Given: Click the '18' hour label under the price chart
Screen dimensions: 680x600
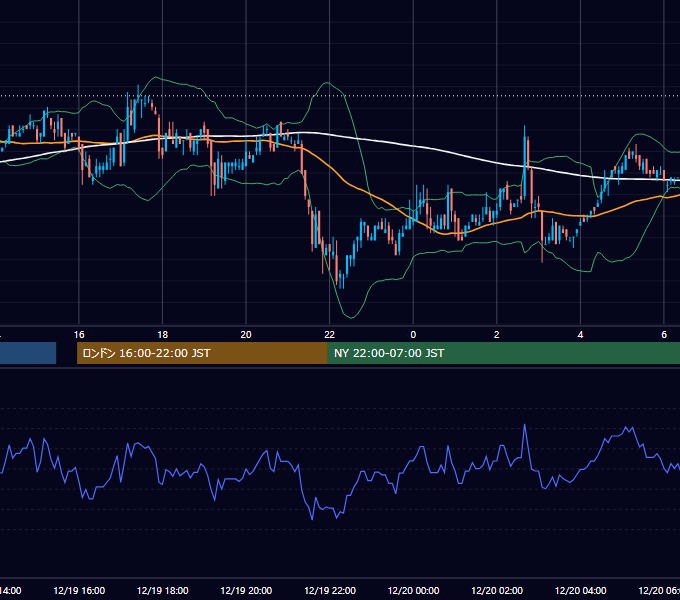Looking at the screenshot, I should 163,335.
